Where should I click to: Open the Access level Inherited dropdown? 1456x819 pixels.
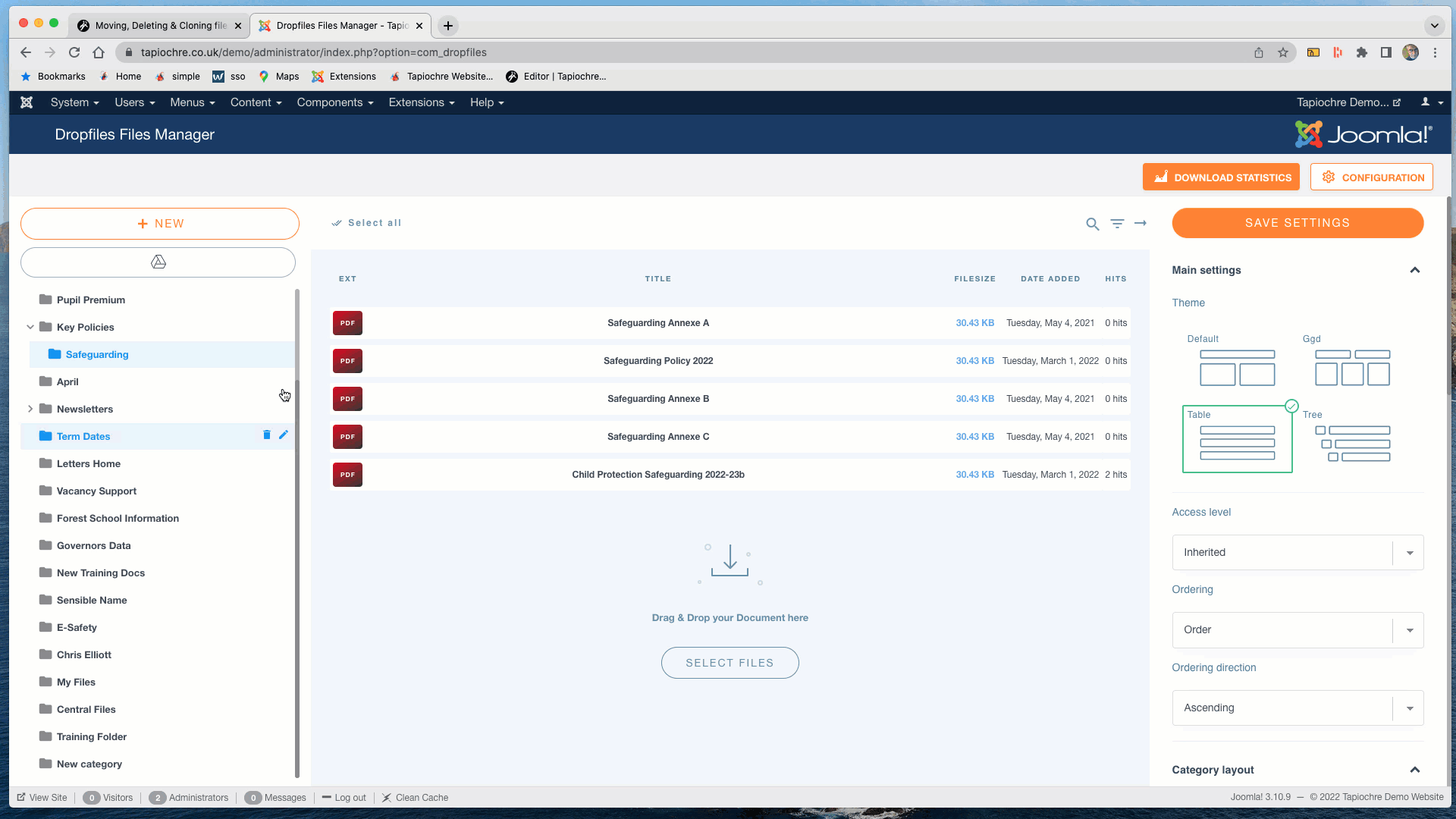[1298, 553]
